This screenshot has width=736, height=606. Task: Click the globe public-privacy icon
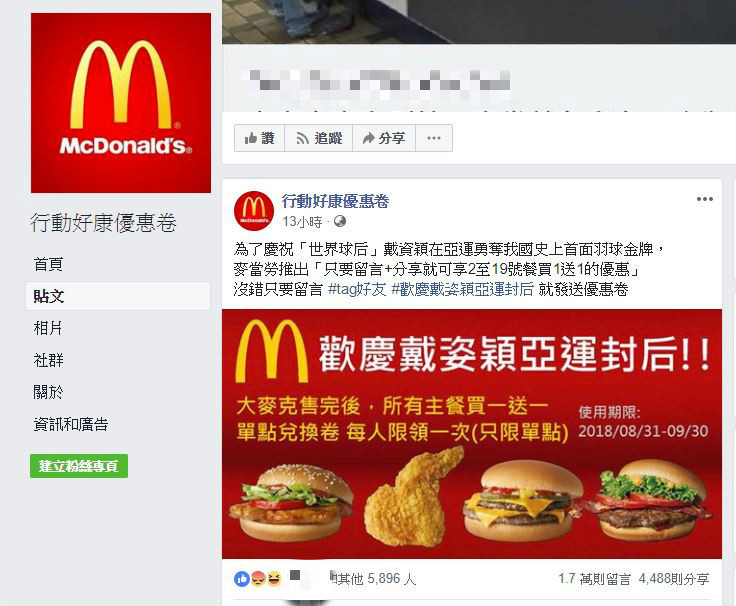pos(340,221)
